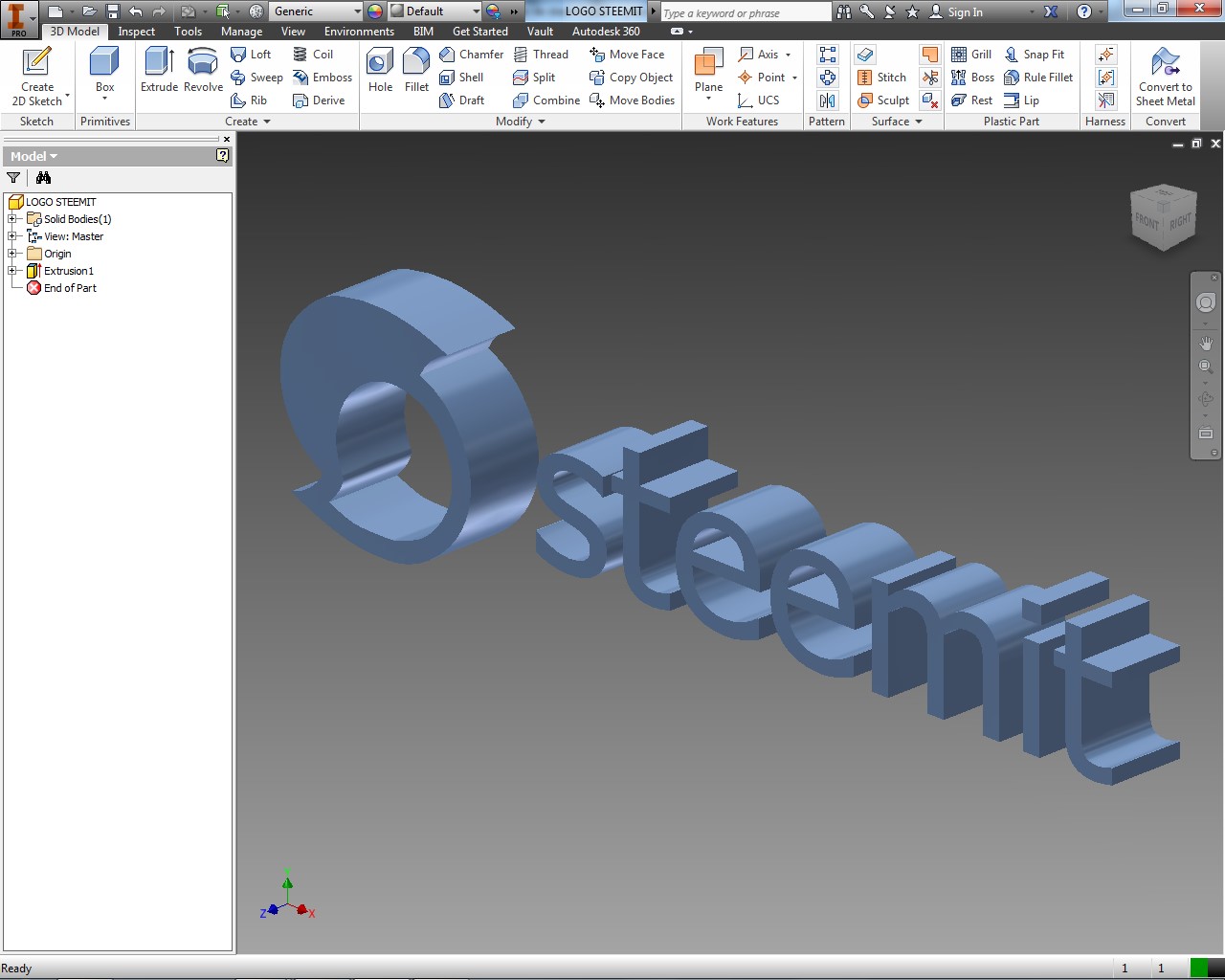Open the Derive tool
This screenshot has width=1225, height=980.
(x=319, y=100)
